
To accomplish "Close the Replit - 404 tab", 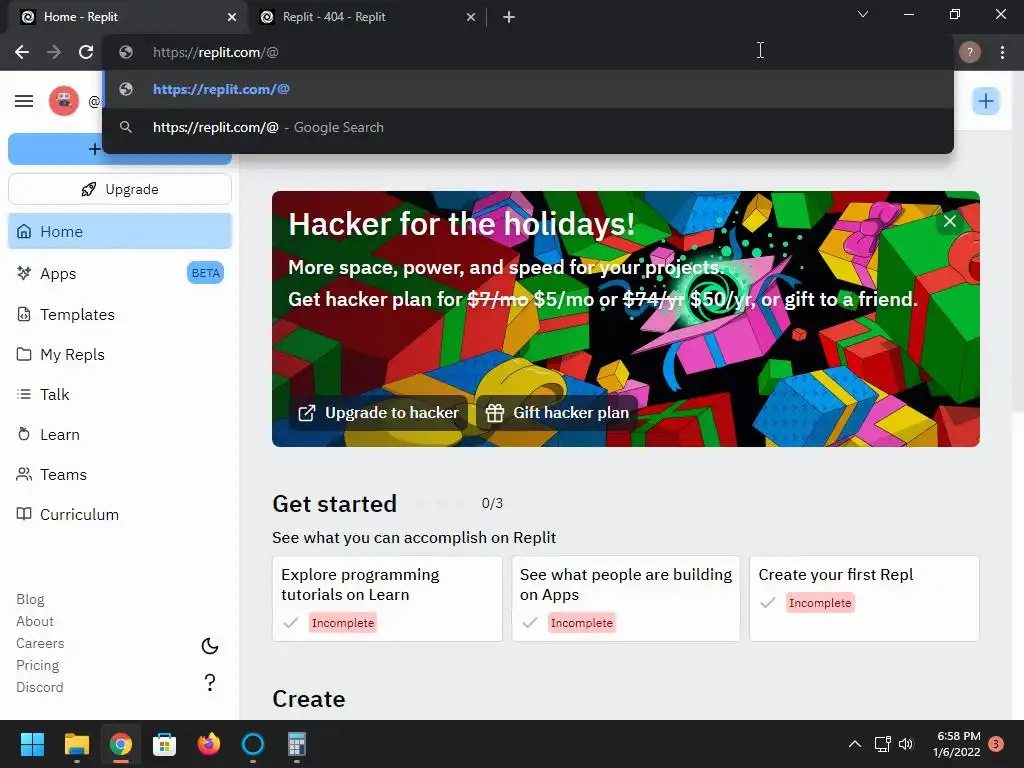I will (x=471, y=17).
